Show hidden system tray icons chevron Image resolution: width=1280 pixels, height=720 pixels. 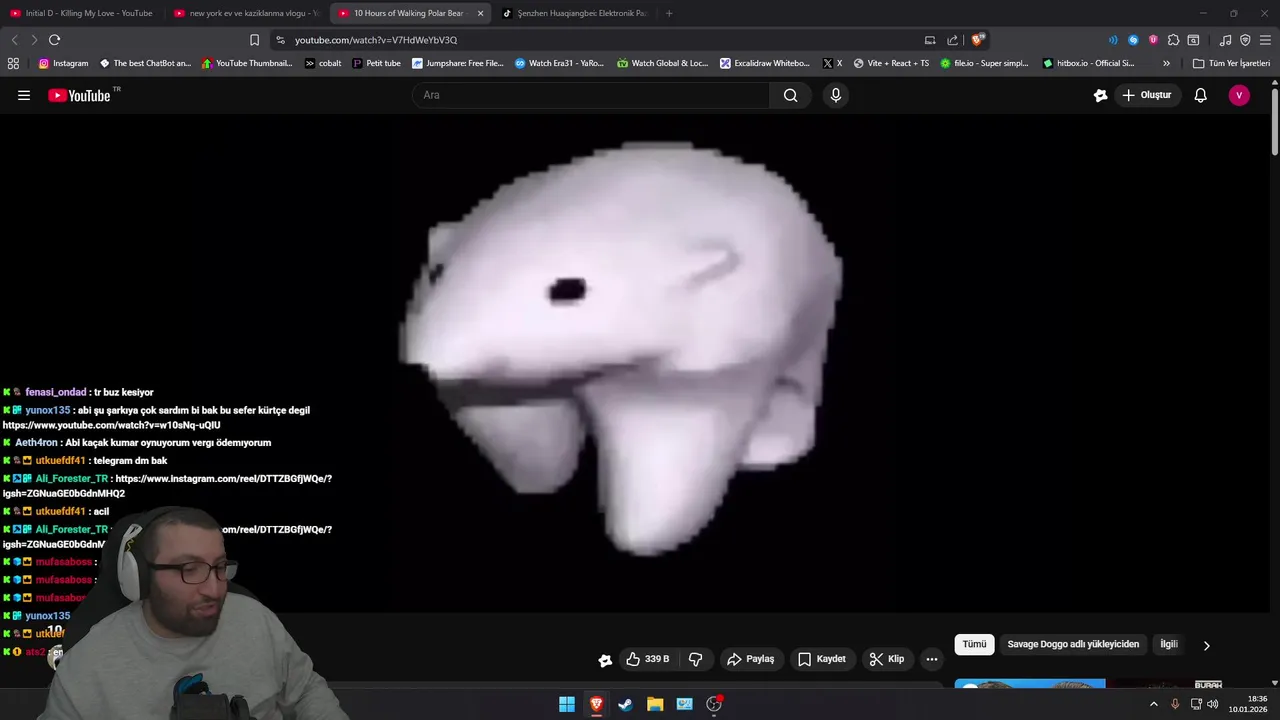[x=1153, y=704]
